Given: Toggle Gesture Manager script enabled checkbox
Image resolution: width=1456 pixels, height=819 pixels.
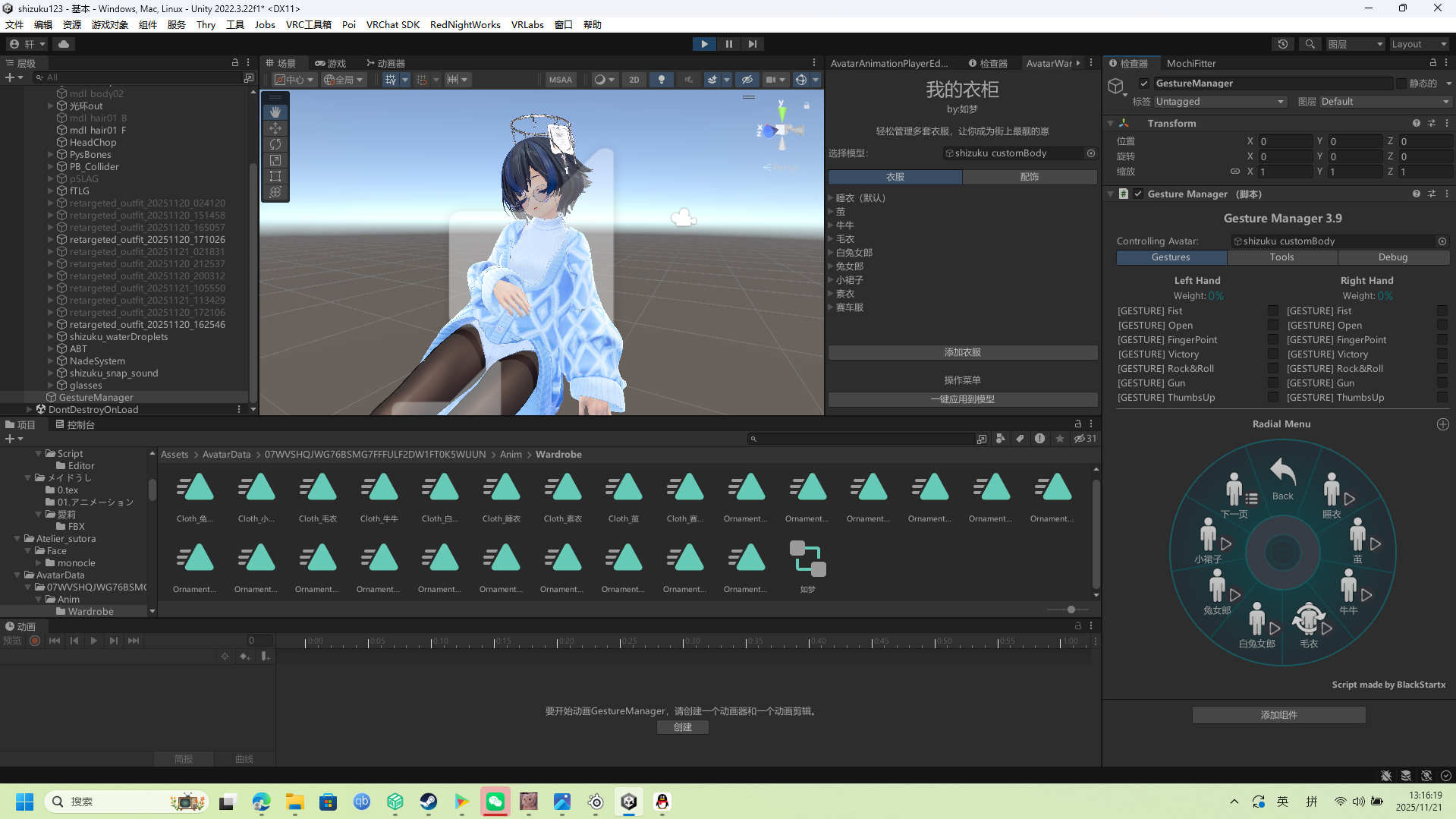Looking at the screenshot, I should tap(1138, 194).
